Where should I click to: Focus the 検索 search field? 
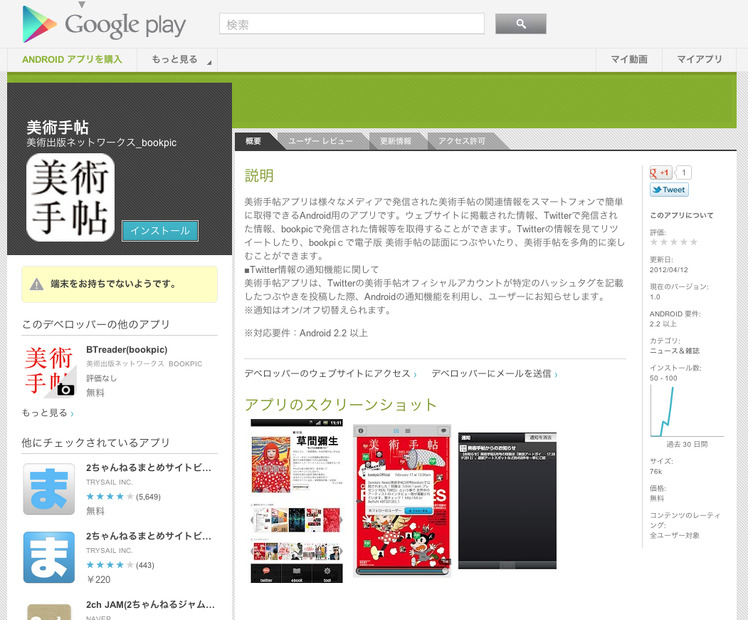[x=352, y=24]
